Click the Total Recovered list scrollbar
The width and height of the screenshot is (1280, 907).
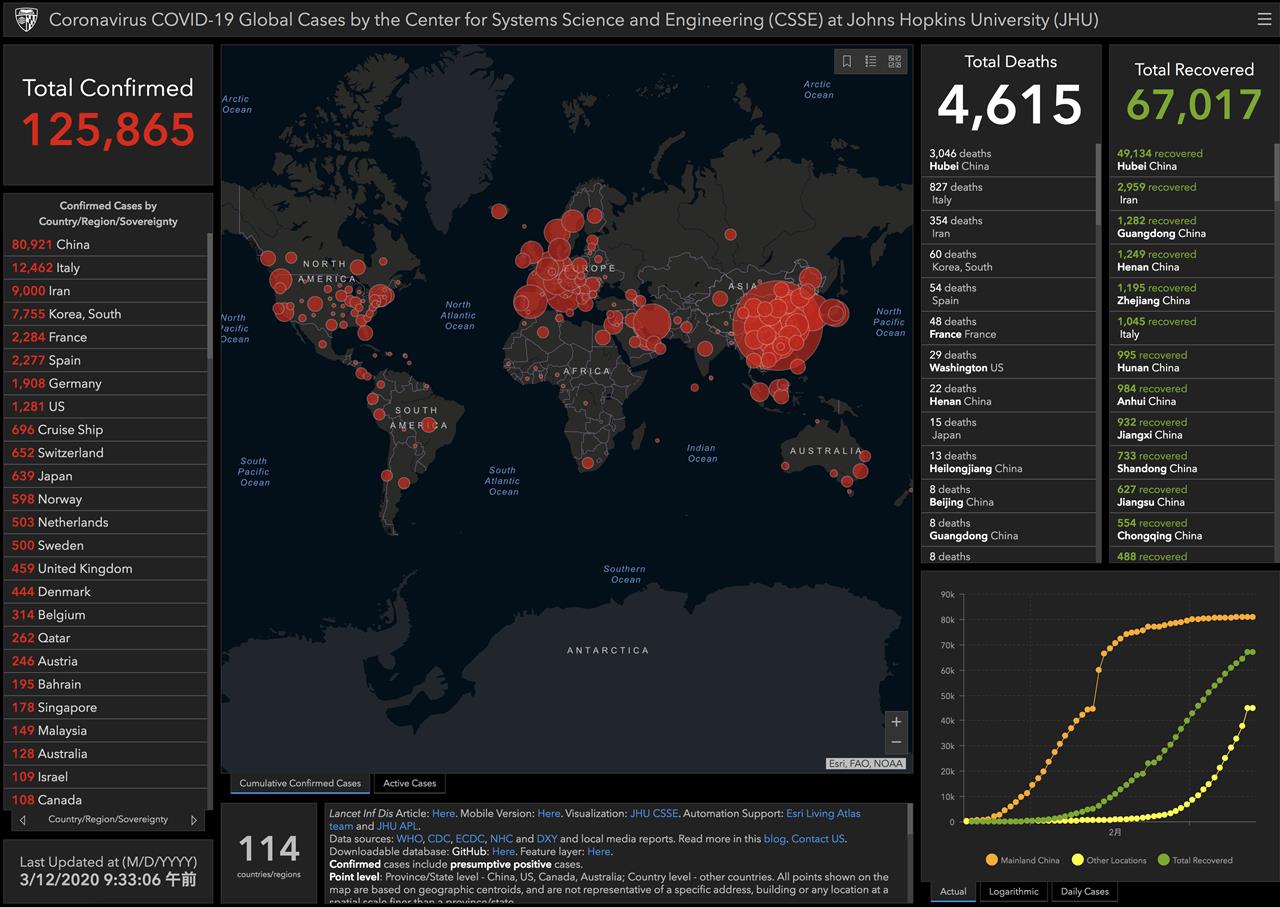1276,174
